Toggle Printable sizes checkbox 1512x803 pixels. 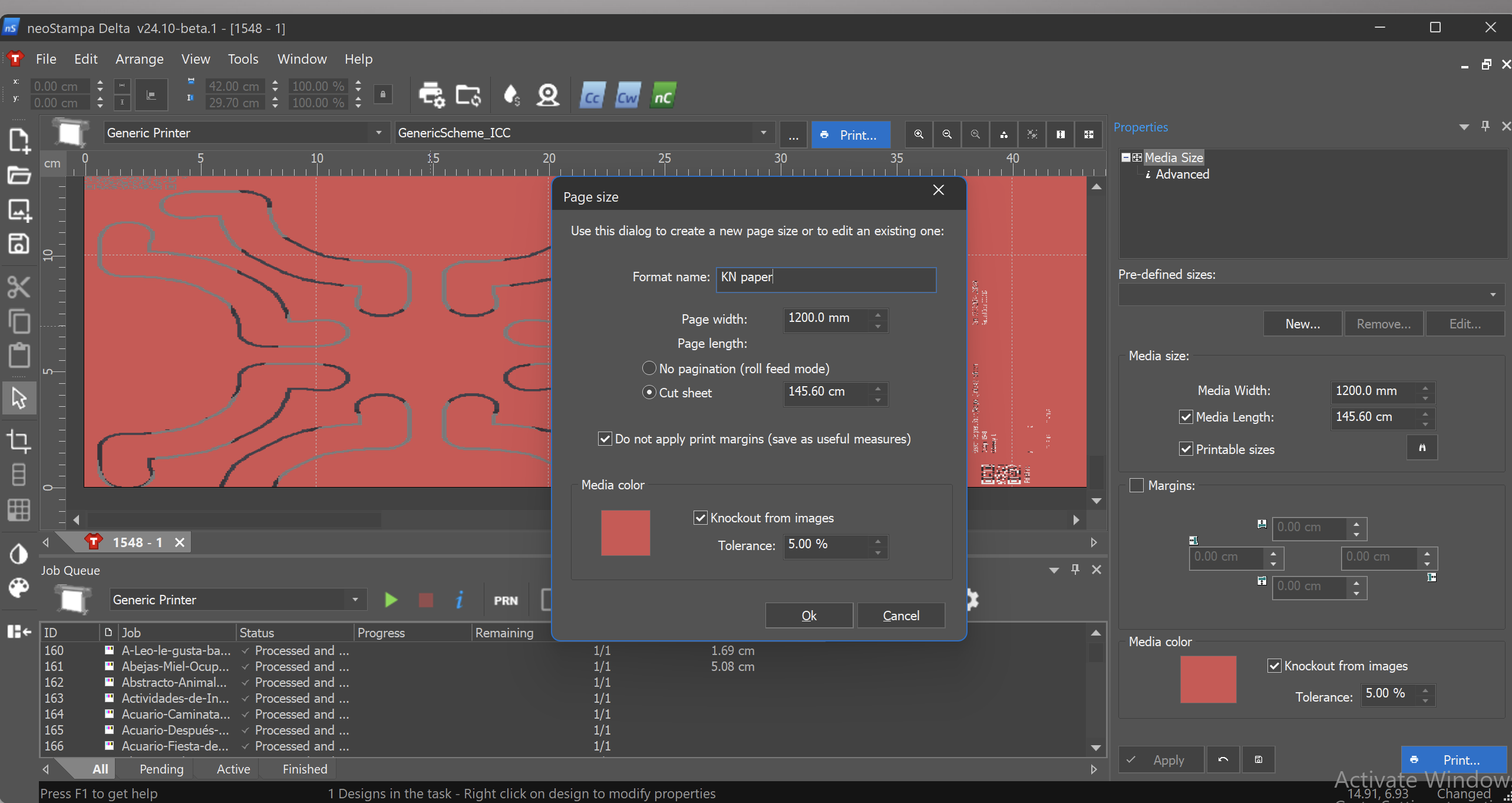coord(1186,449)
